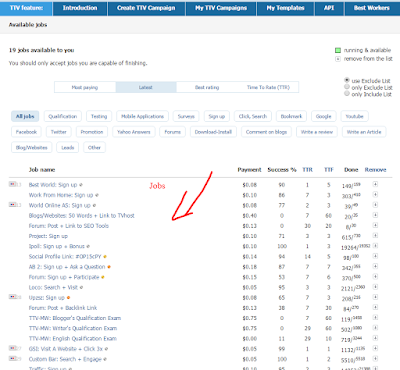Screen dimensions: 400x370
Task: Filter by Leads category
Action: pos(68,148)
